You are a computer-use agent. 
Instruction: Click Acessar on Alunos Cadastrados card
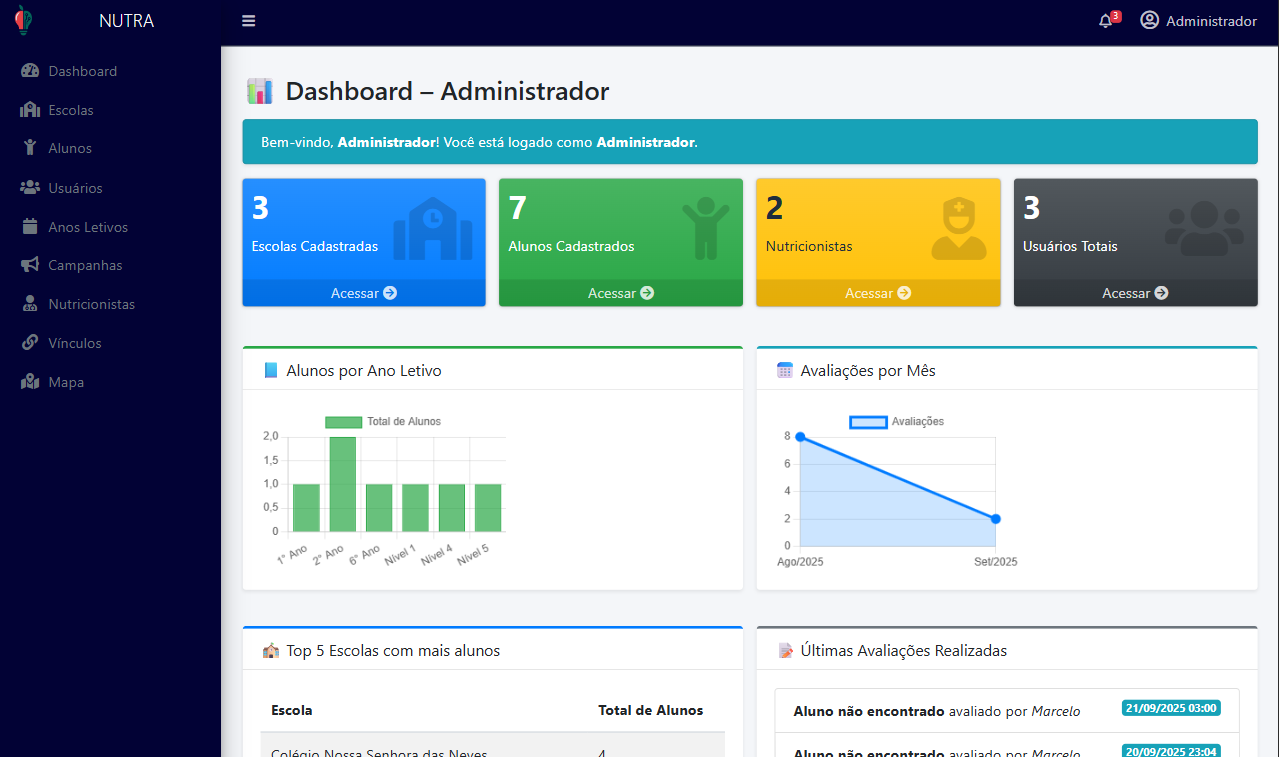(621, 293)
